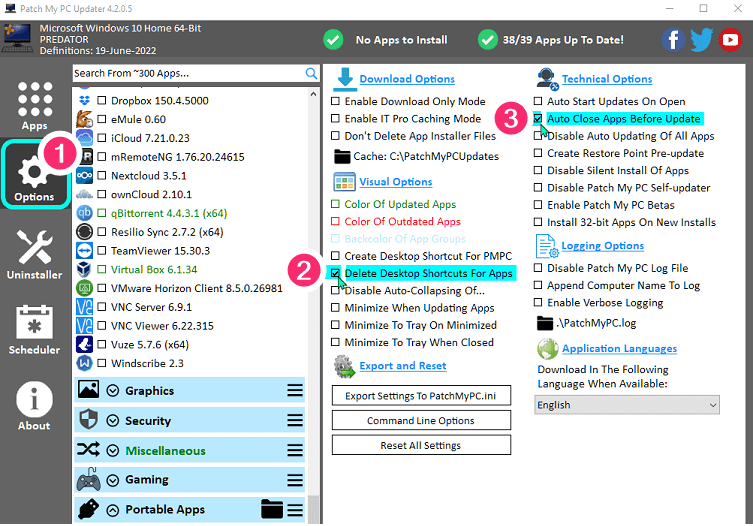Open the YouTube icon
The height and width of the screenshot is (526, 753).
coord(730,40)
